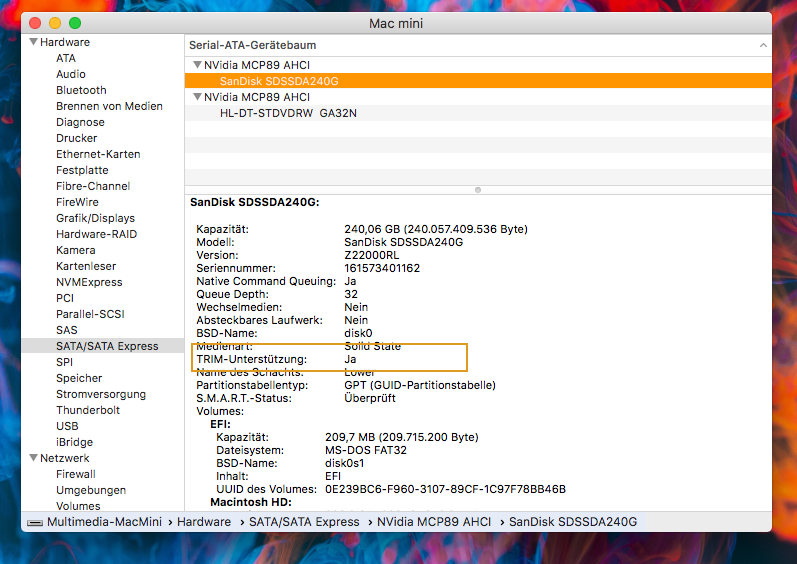This screenshot has height=564, width=797.
Task: Click the Multimedia-MacMini computer icon in path bar
Action: coord(35,522)
